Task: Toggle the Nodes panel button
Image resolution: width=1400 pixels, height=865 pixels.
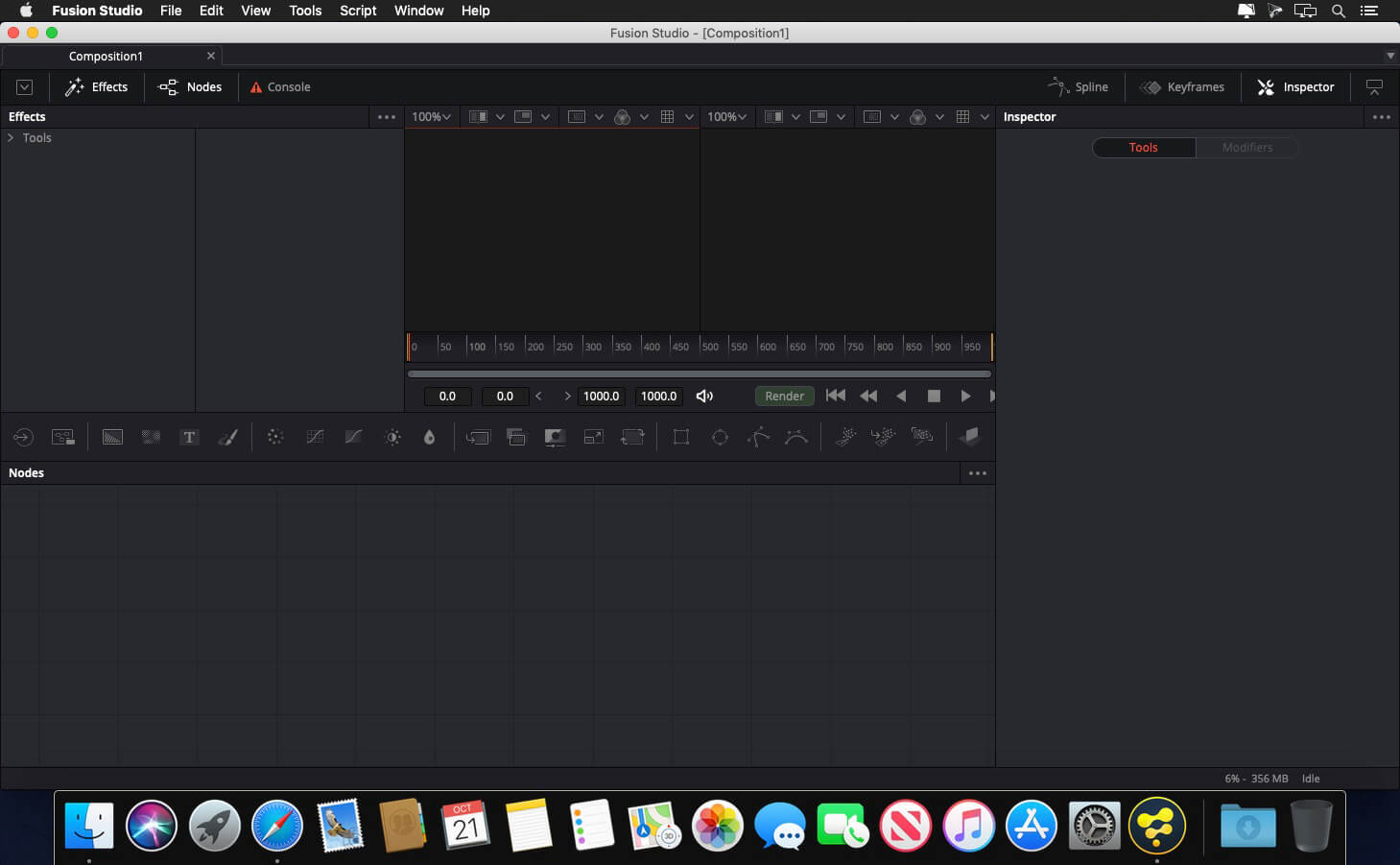Action: 190,86
